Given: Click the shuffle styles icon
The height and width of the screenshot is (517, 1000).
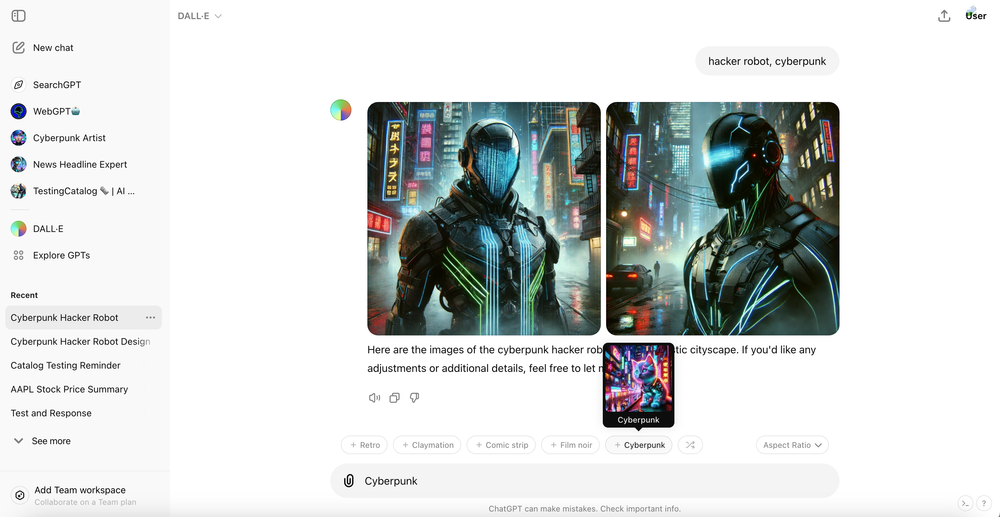Looking at the screenshot, I should tap(690, 445).
